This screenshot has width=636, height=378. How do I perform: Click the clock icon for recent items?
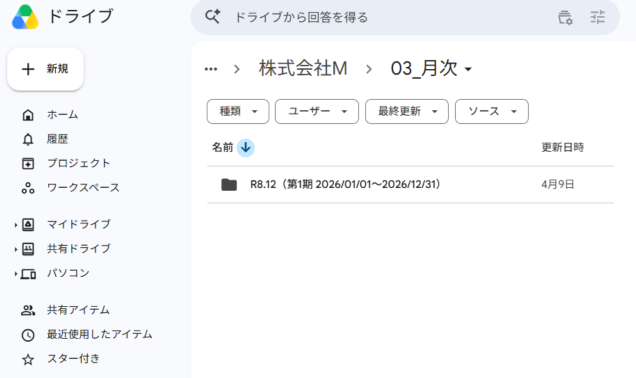(28, 335)
